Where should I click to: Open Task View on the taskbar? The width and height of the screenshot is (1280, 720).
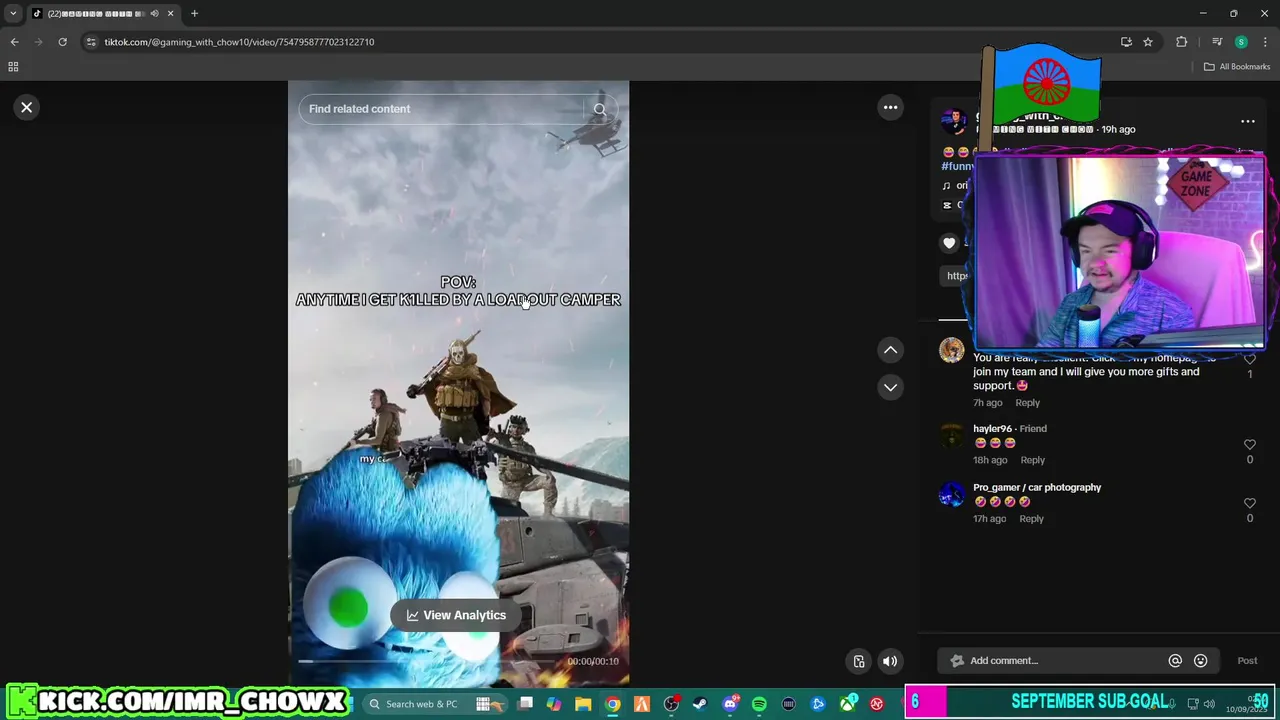coord(525,704)
